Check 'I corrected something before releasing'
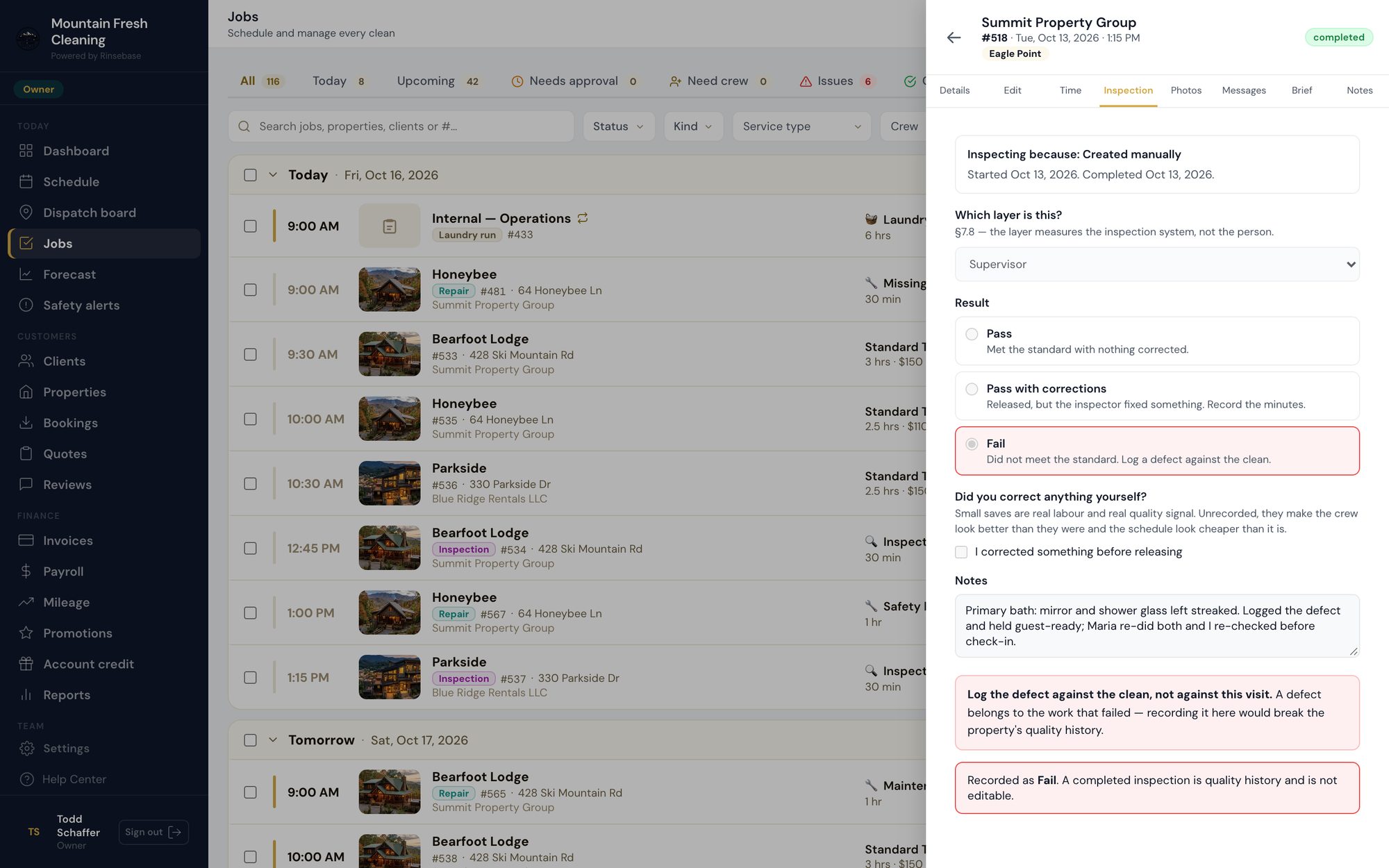The width and height of the screenshot is (1389, 868). [x=961, y=552]
